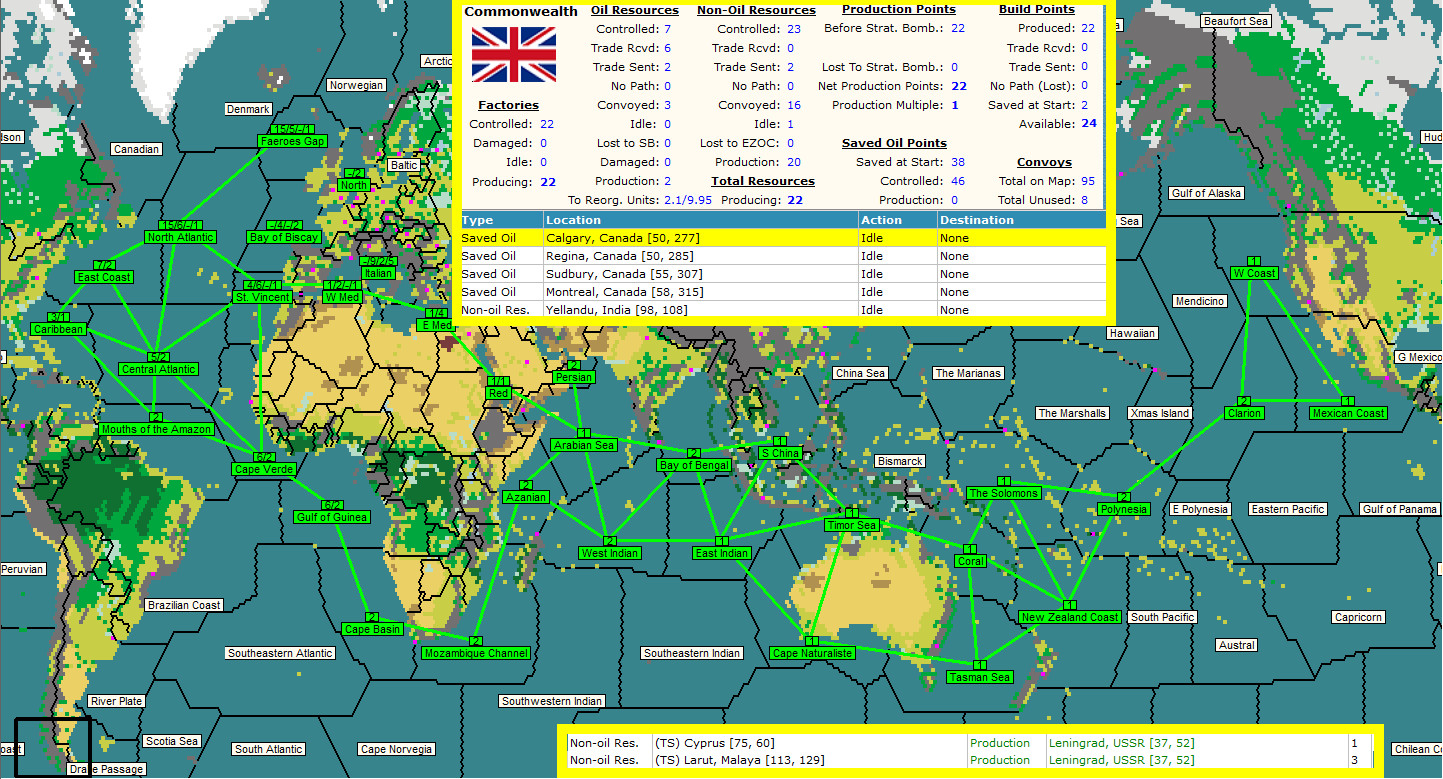
Task: Select the Regina, Canada saved oil row
Action: click(x=782, y=256)
